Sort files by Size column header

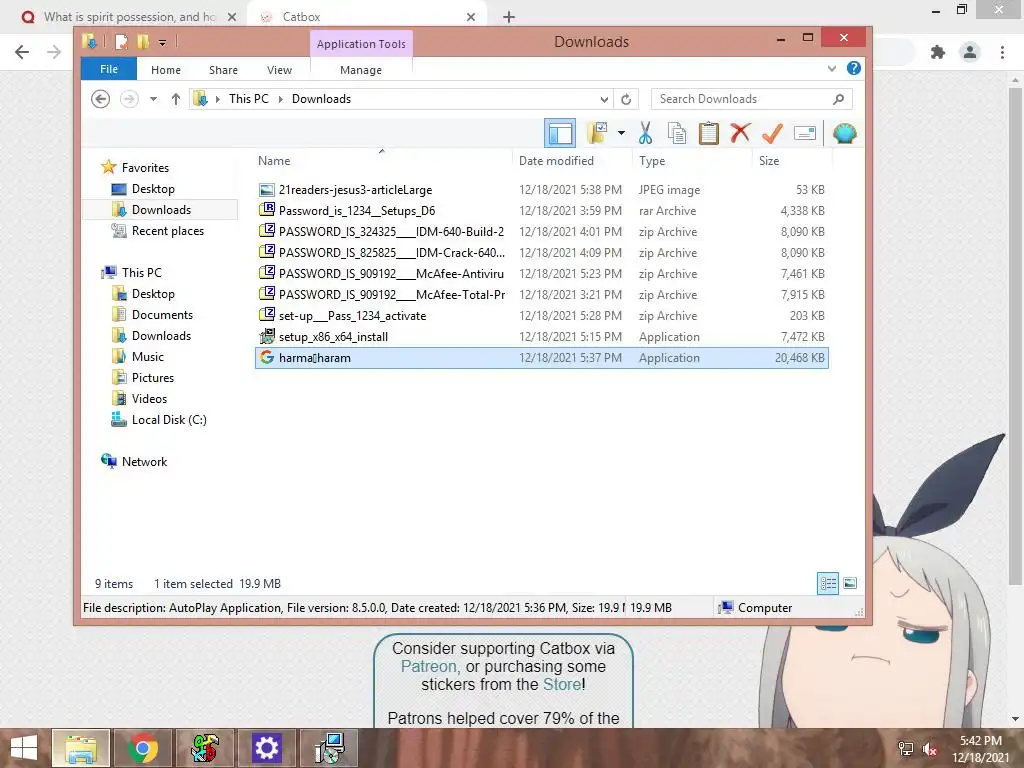[x=792, y=161]
